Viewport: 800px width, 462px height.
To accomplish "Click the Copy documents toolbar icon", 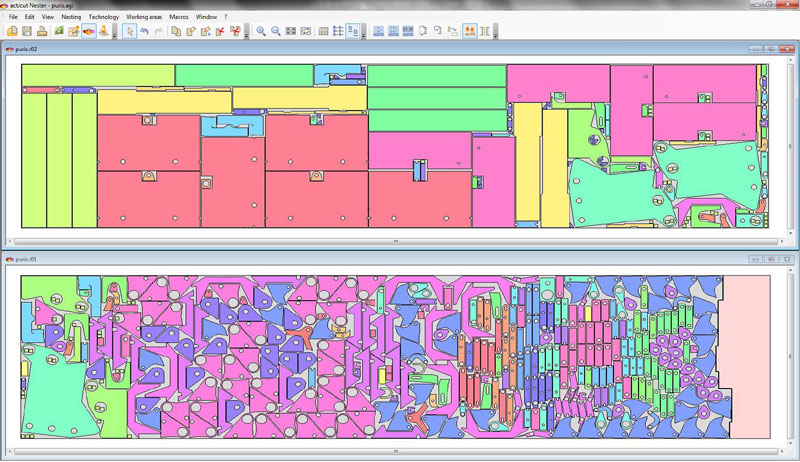I will coord(176,31).
